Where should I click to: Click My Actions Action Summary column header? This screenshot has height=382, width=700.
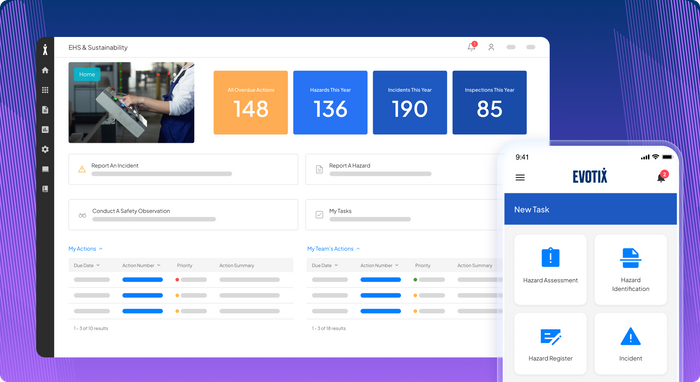click(x=237, y=265)
